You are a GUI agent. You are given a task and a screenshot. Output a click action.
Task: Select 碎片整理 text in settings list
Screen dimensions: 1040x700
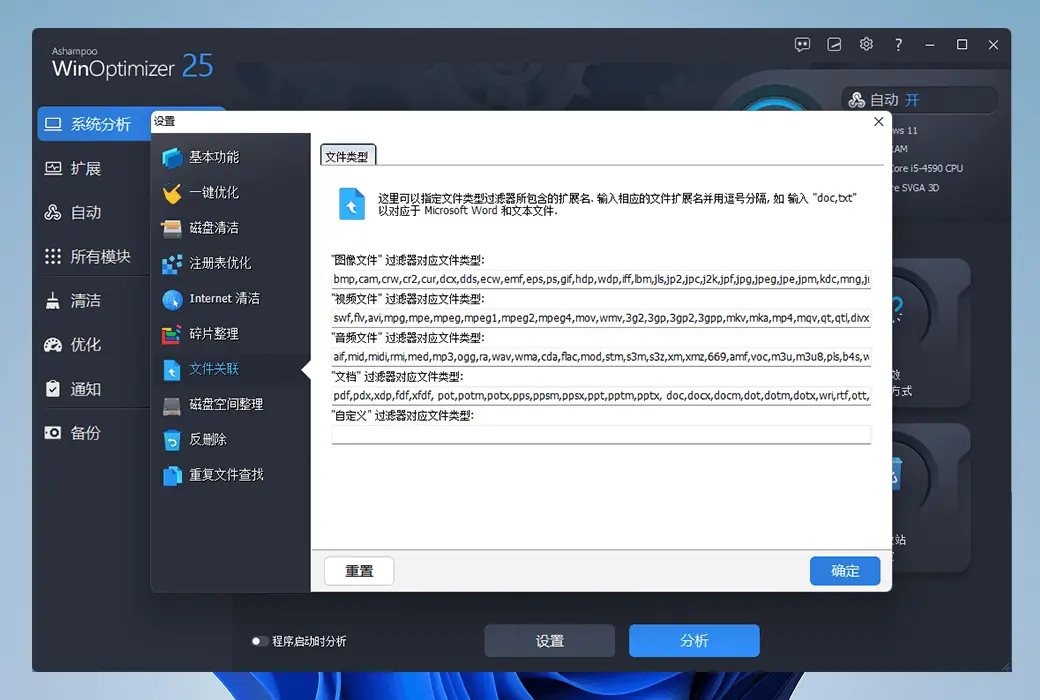214,334
